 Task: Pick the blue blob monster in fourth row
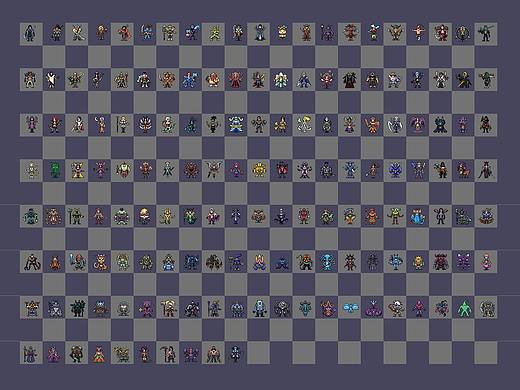(395, 170)
